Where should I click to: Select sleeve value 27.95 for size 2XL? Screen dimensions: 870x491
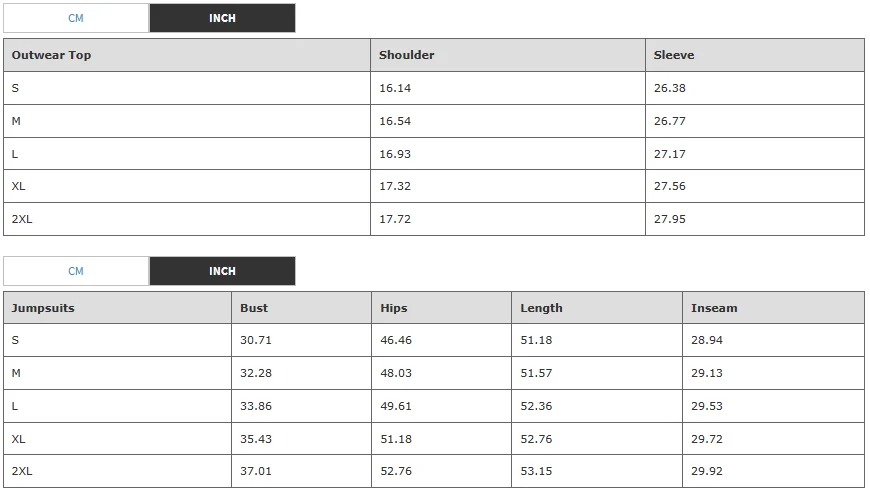(x=669, y=219)
